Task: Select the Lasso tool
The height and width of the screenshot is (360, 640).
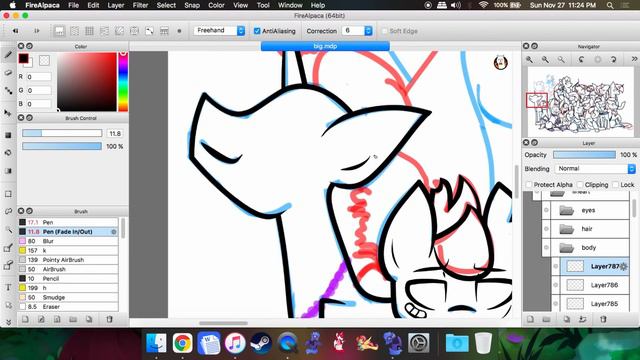Action: click(8, 211)
